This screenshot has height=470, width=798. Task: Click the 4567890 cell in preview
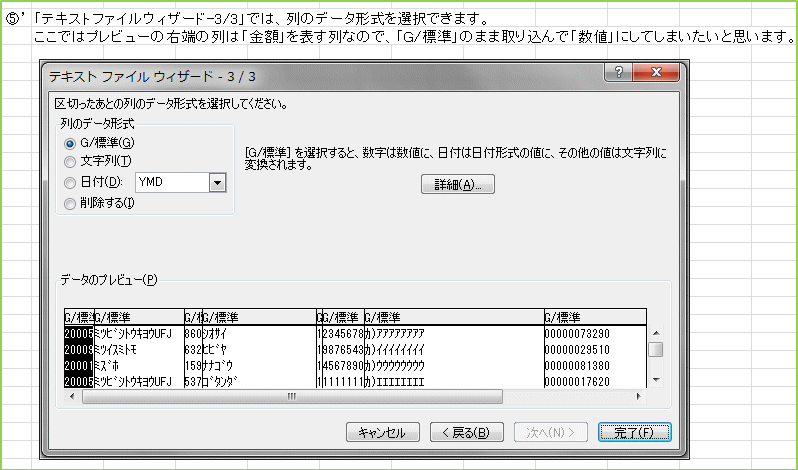coord(343,366)
